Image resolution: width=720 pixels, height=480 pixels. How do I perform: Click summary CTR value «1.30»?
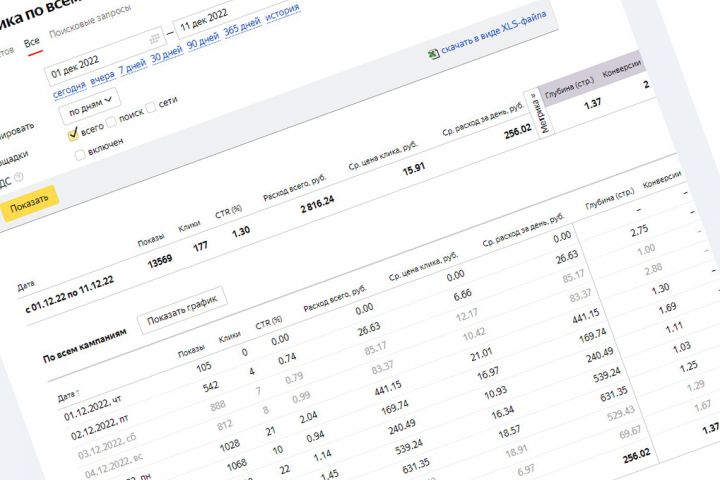[241, 232]
